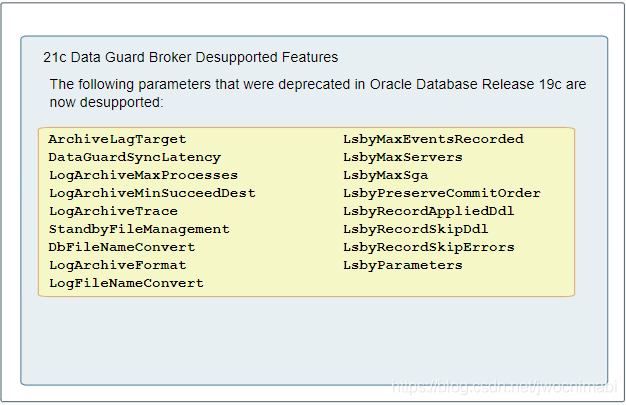Select the DataGuardSyncLatency parameter
The width and height of the screenshot is (626, 405).
point(135,157)
